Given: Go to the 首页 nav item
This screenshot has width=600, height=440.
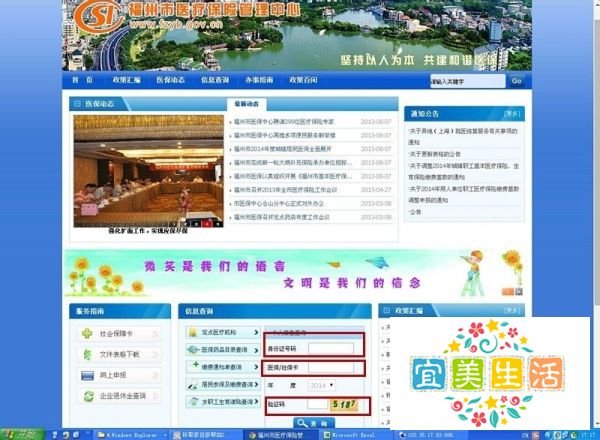Looking at the screenshot, I should (x=82, y=80).
